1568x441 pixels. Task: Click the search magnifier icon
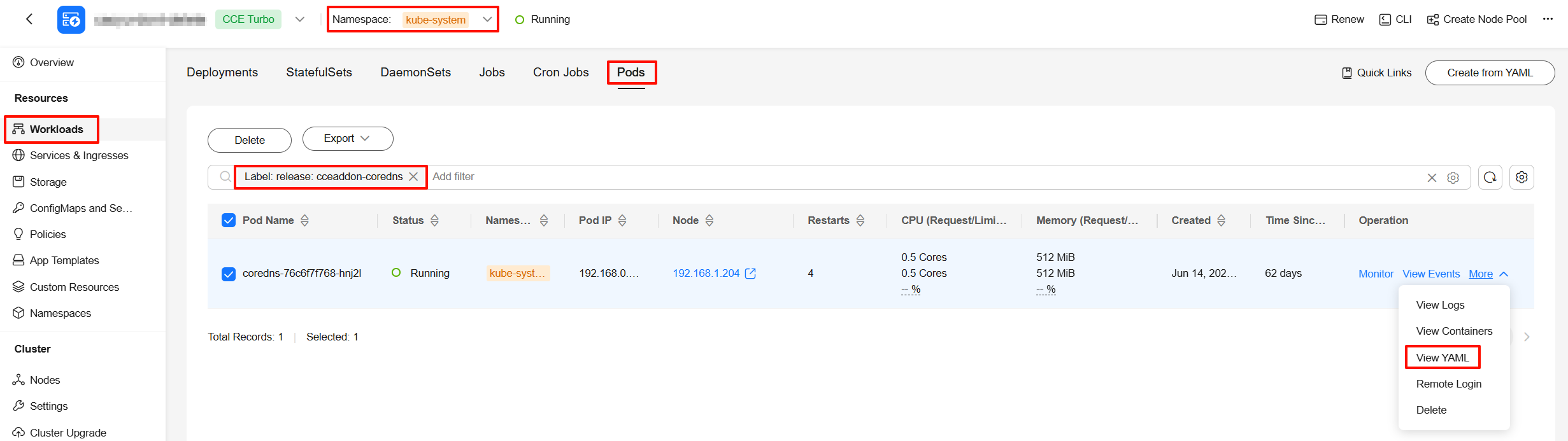[225, 177]
